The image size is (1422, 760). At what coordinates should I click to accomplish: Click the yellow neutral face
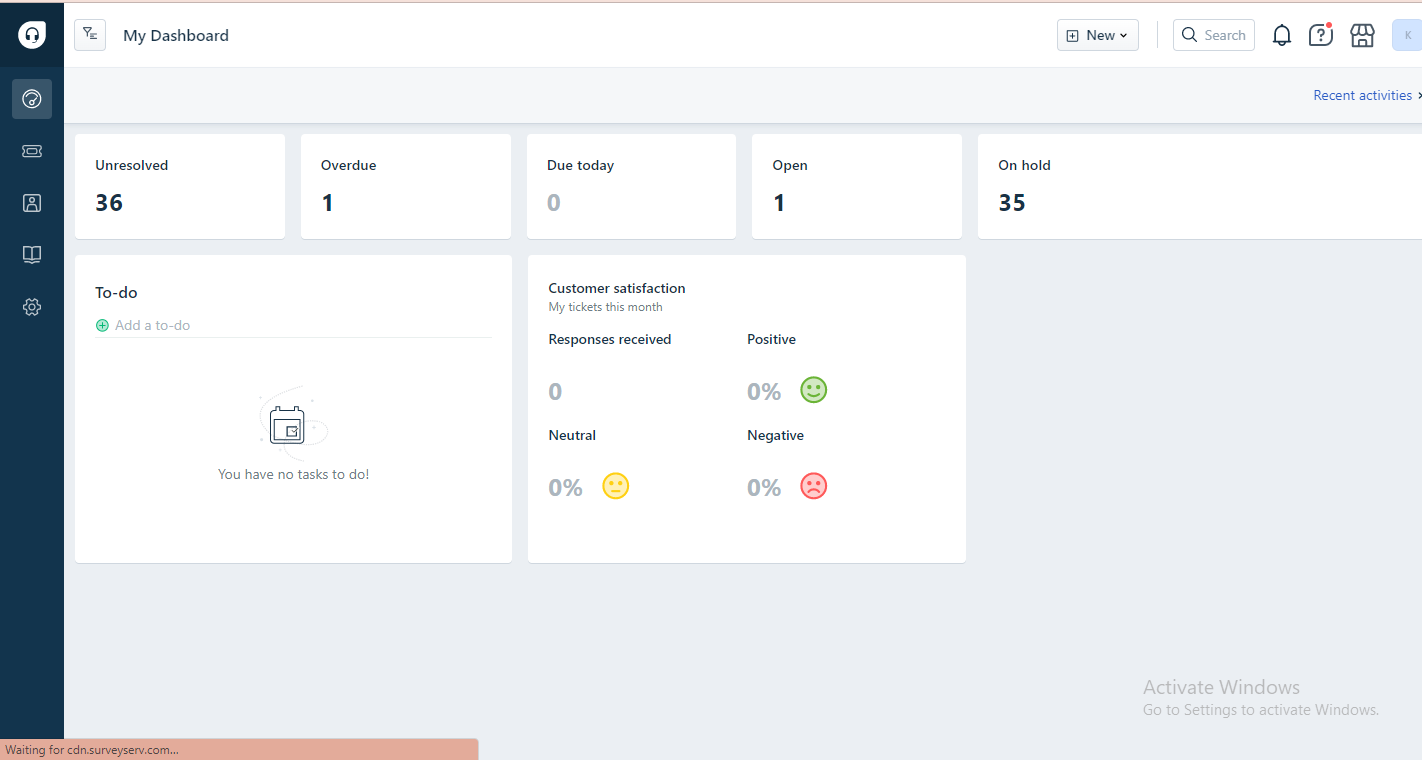click(x=616, y=487)
